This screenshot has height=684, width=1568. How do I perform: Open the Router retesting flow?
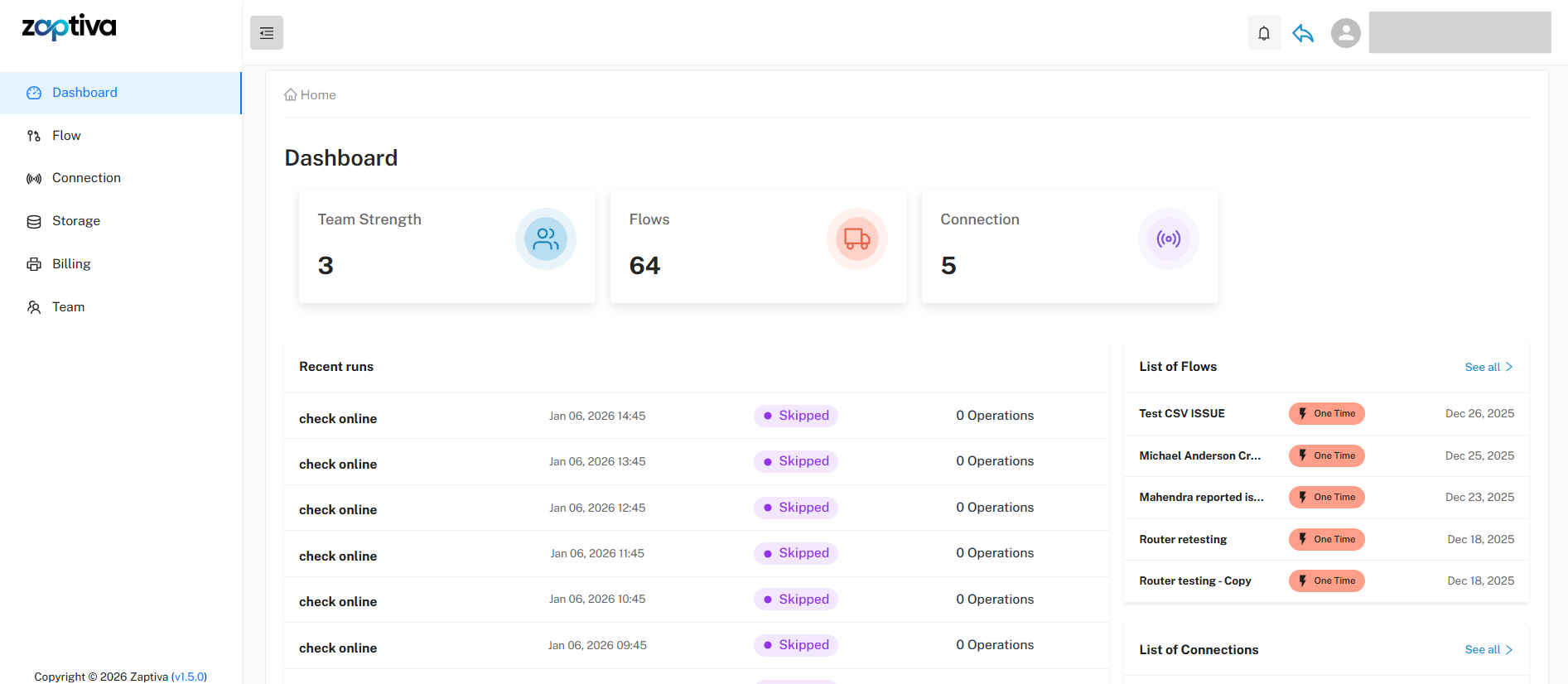(1183, 540)
